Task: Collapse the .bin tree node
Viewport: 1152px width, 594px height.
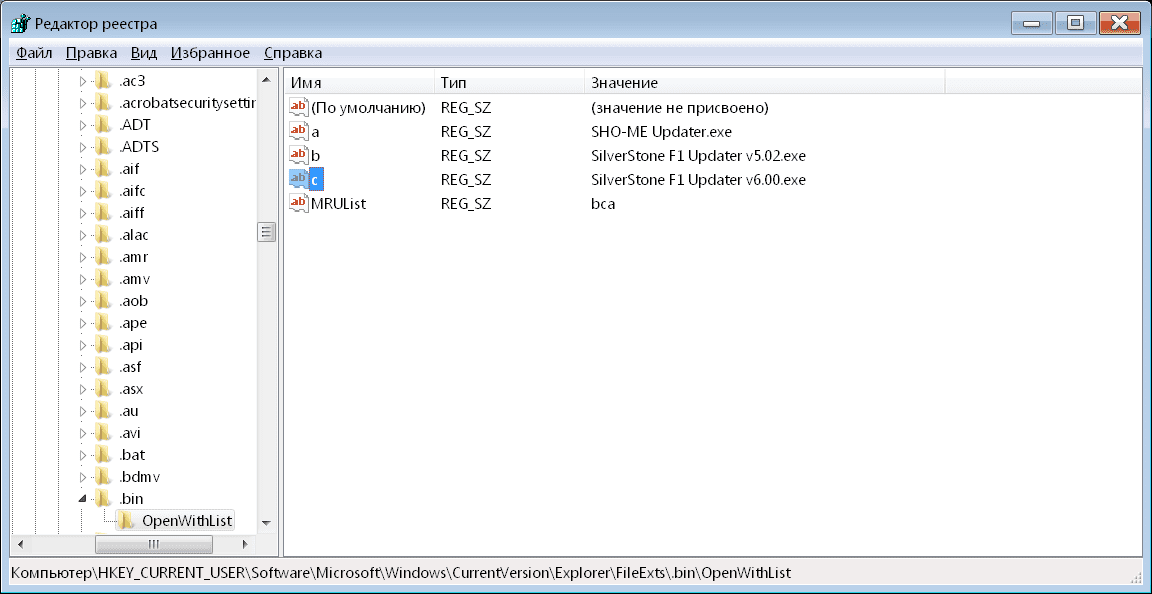Action: (x=83, y=498)
